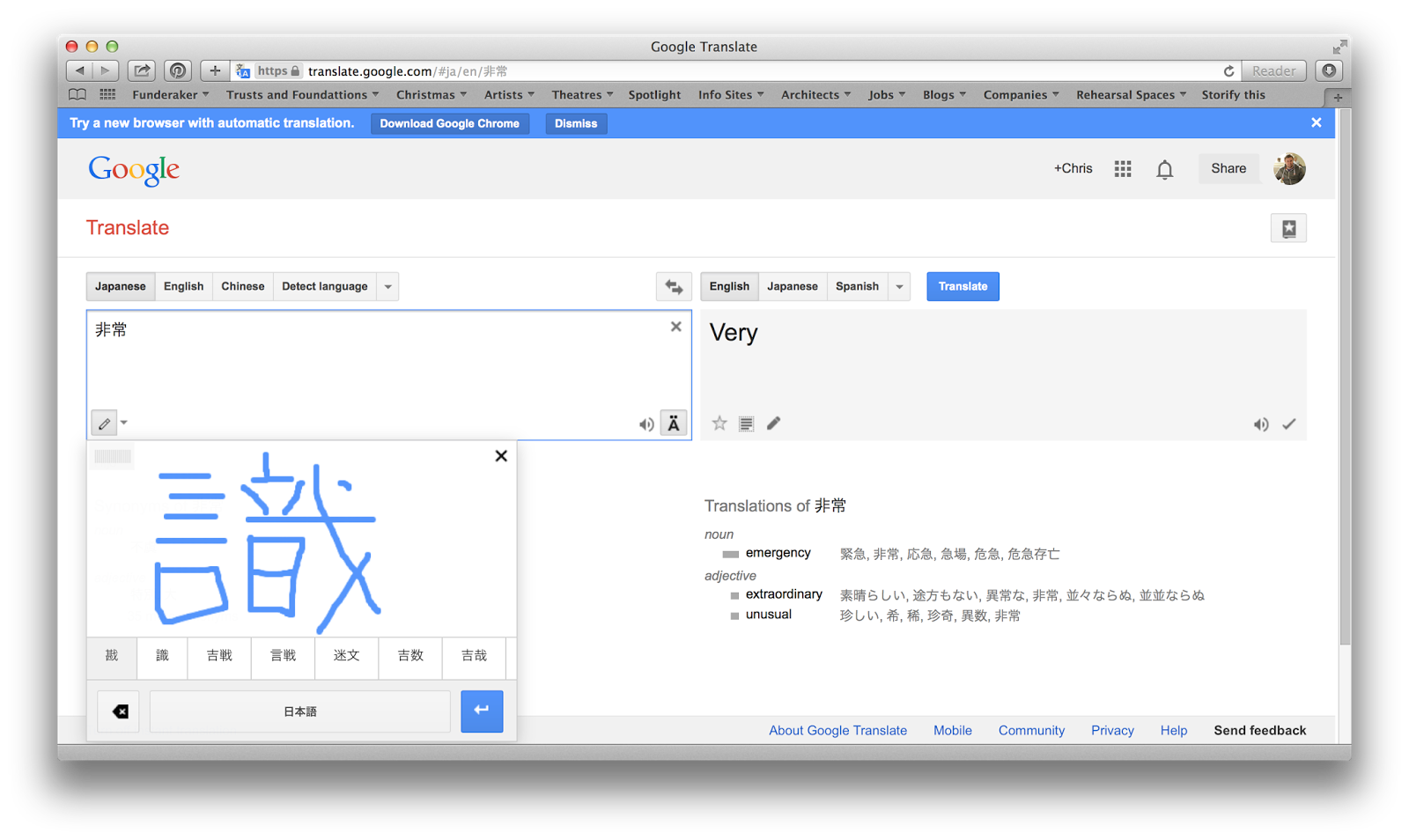Viewport: 1409px width, 840px height.
Task: Open the Storify this bookmark
Action: (1233, 95)
